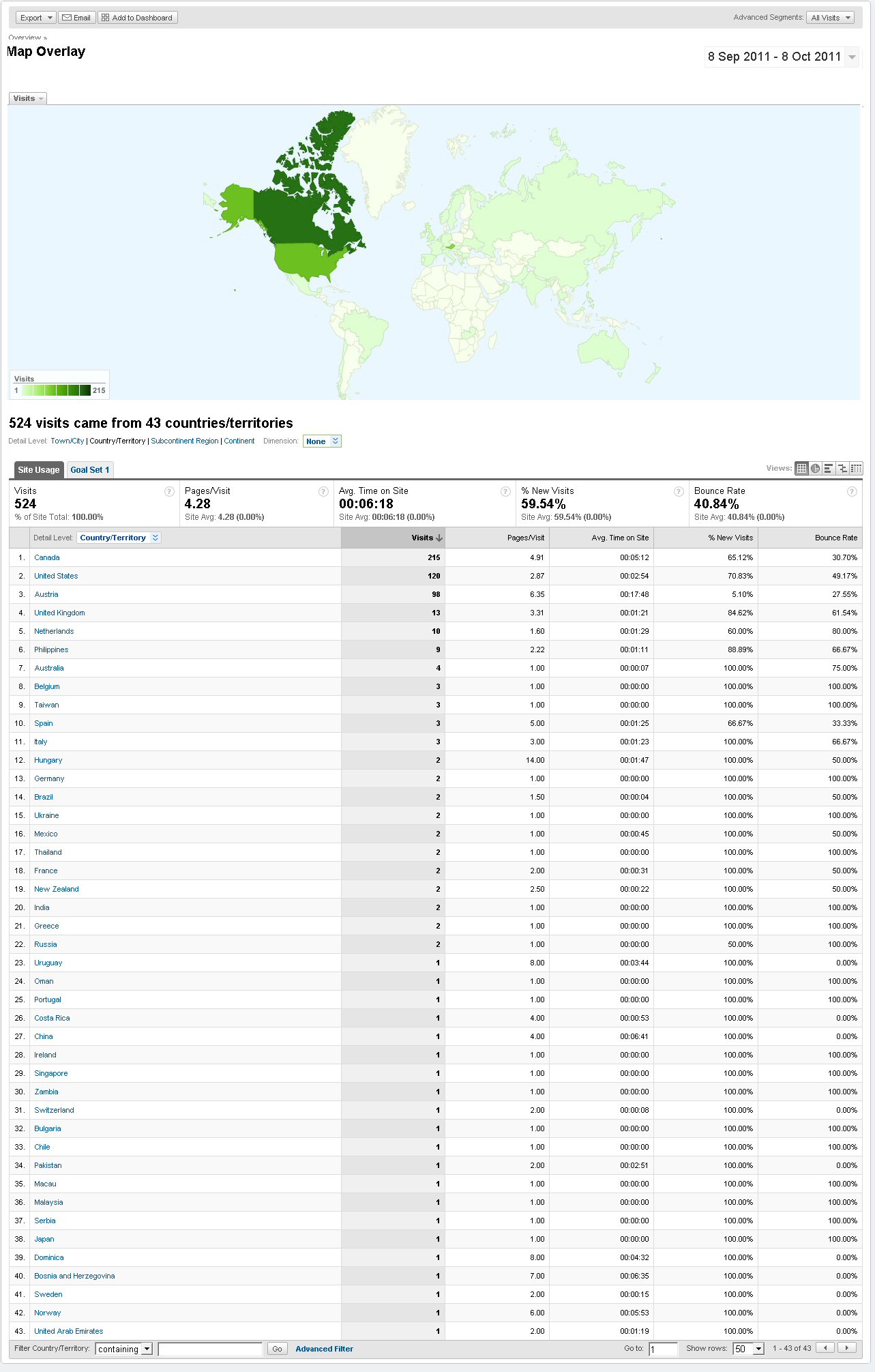Viewport: 875px width, 1372px height.
Task: Open the Export dropdown menu
Action: [x=35, y=18]
